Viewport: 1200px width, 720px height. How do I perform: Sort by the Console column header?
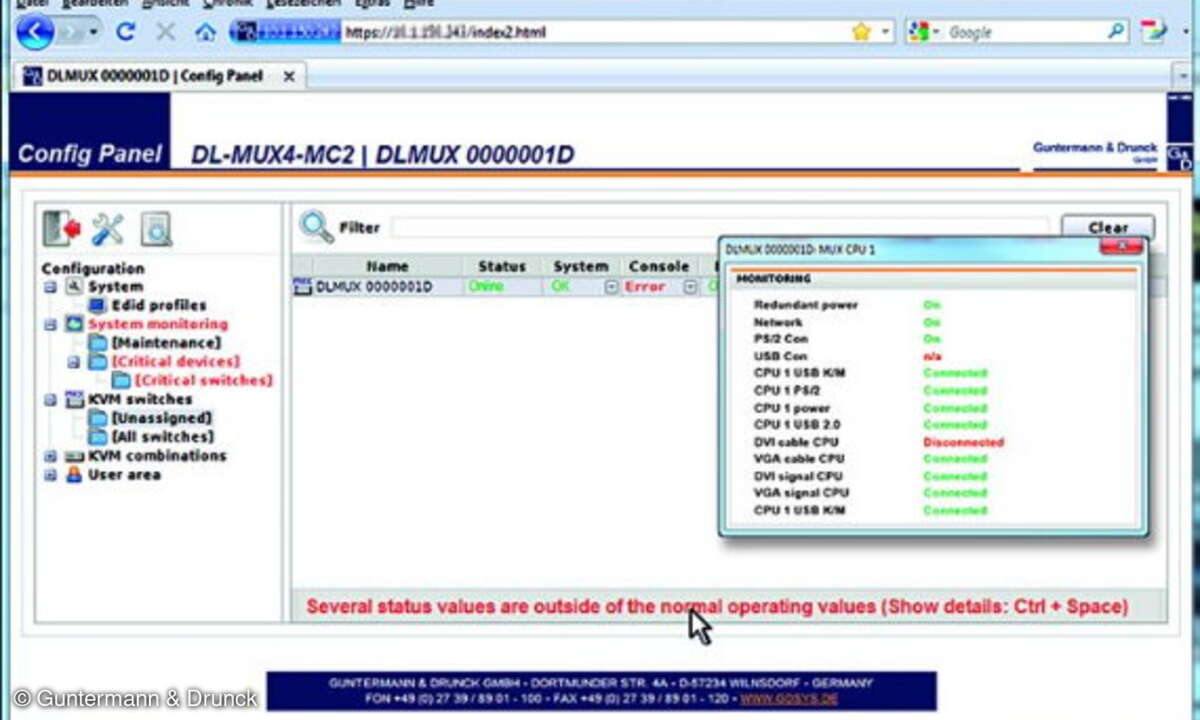pyautogui.click(x=659, y=266)
